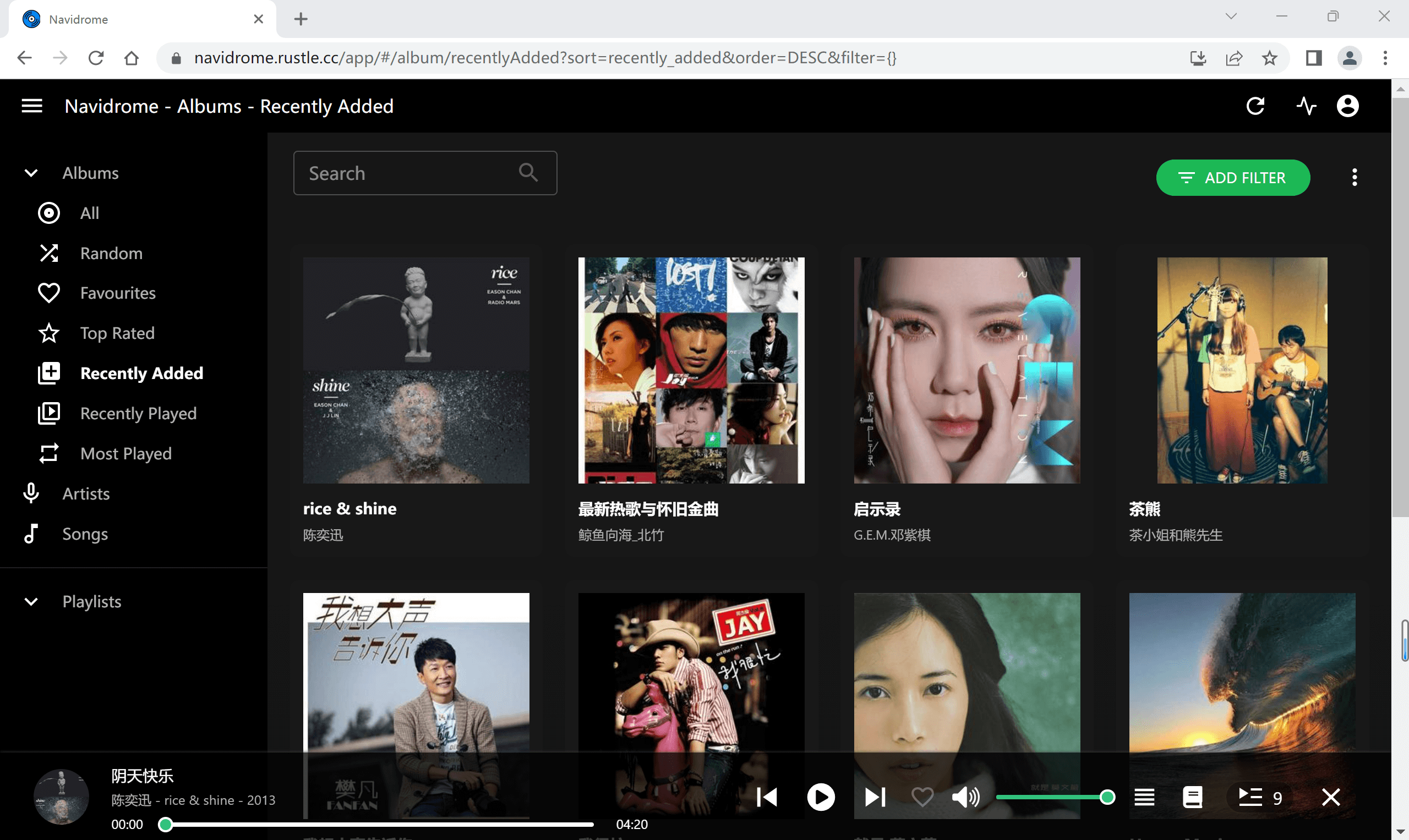Image resolution: width=1409 pixels, height=840 pixels.
Task: Open the user account menu icon
Action: tap(1347, 106)
